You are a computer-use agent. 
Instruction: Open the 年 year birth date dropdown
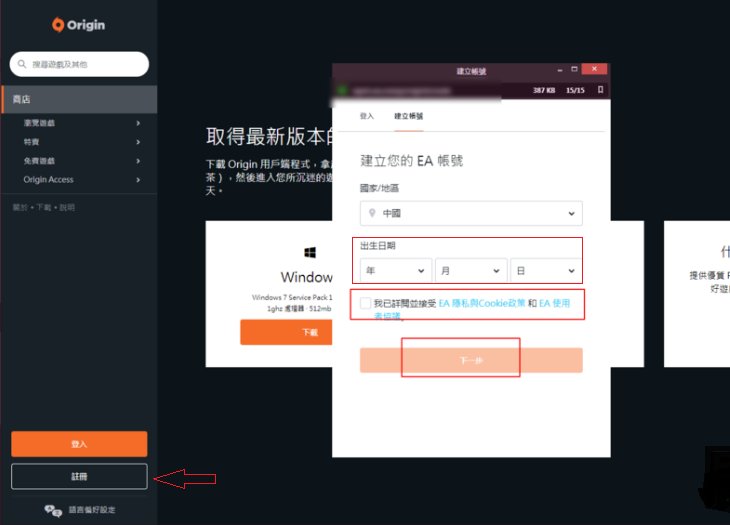click(396, 270)
